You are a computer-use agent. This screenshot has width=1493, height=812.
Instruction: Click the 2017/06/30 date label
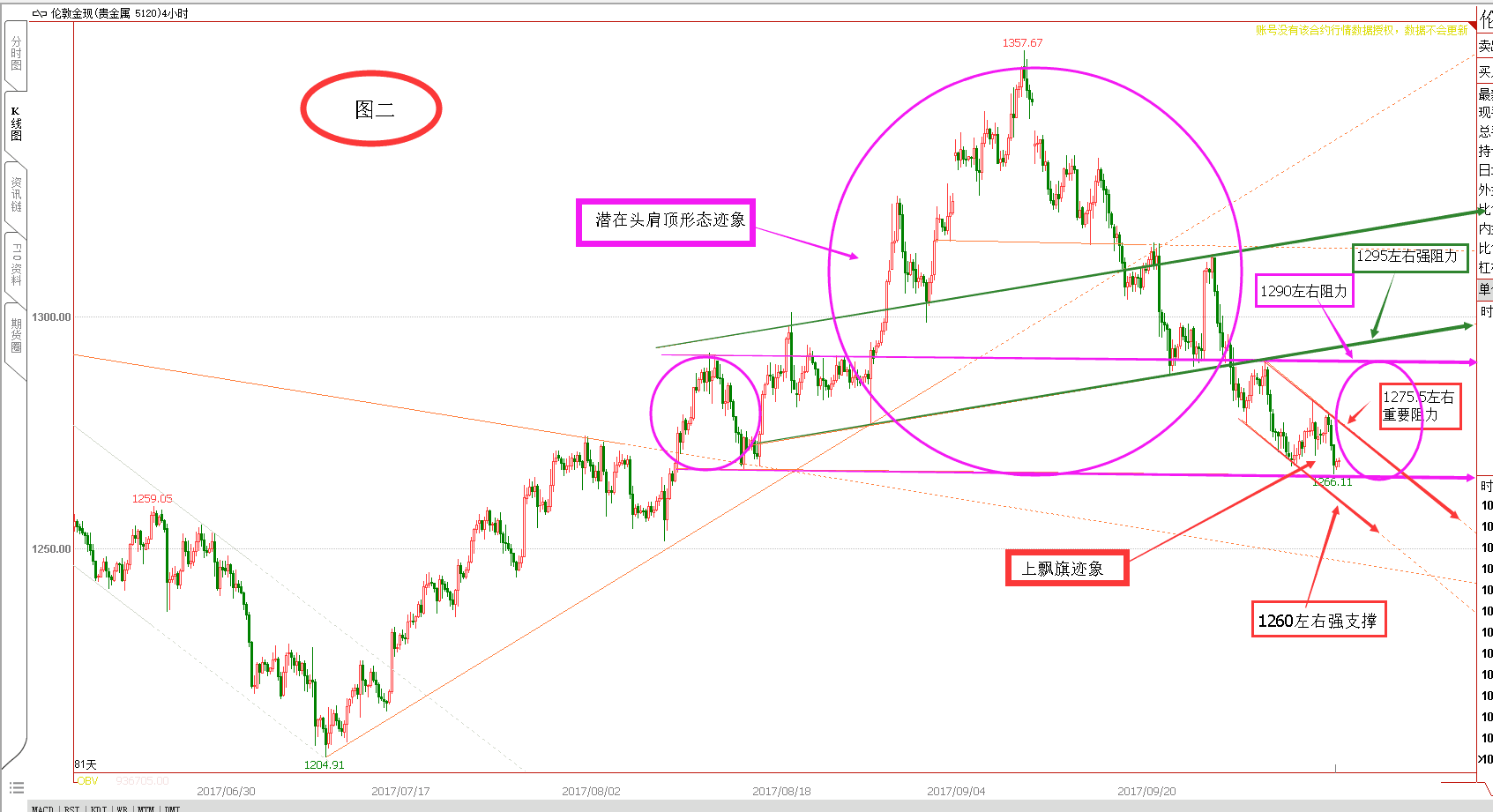pyautogui.click(x=226, y=791)
